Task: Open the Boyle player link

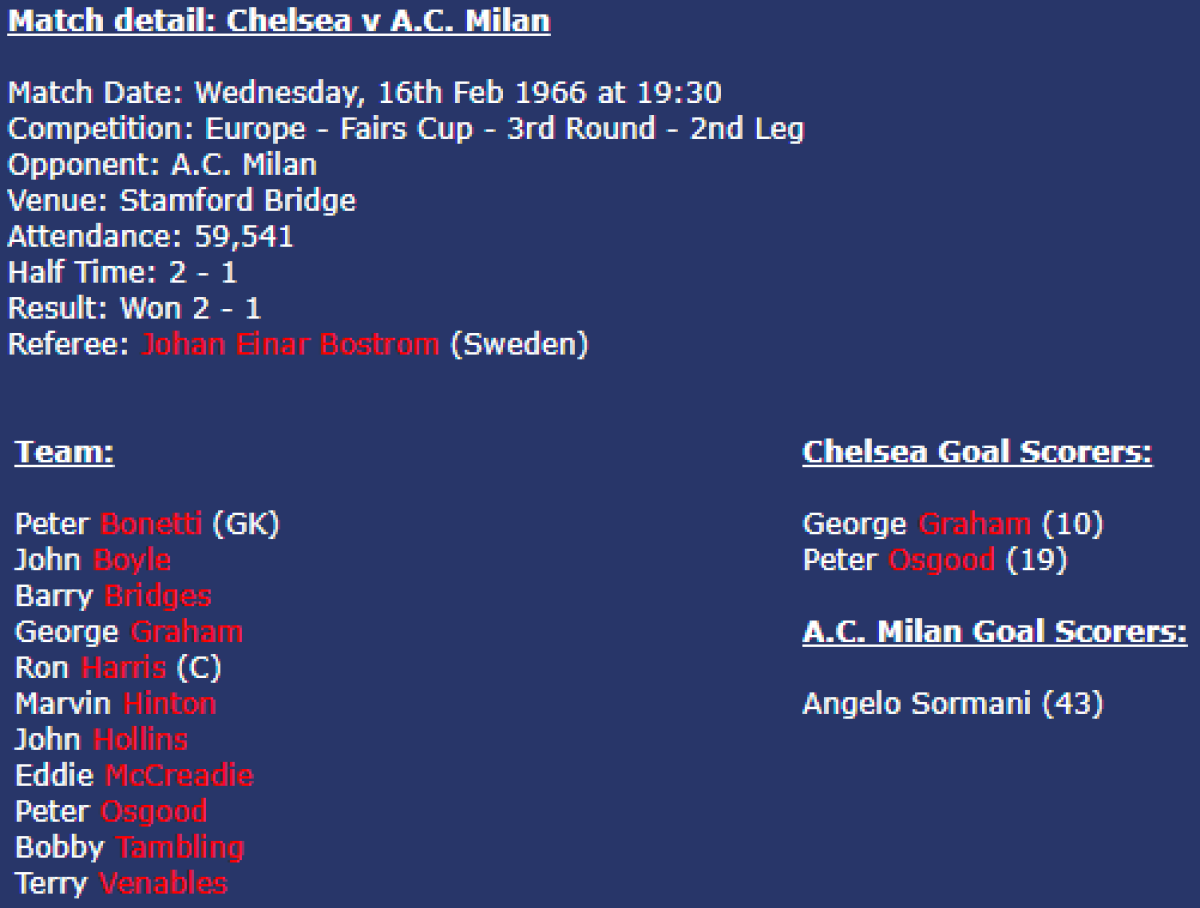Action: coord(132,560)
